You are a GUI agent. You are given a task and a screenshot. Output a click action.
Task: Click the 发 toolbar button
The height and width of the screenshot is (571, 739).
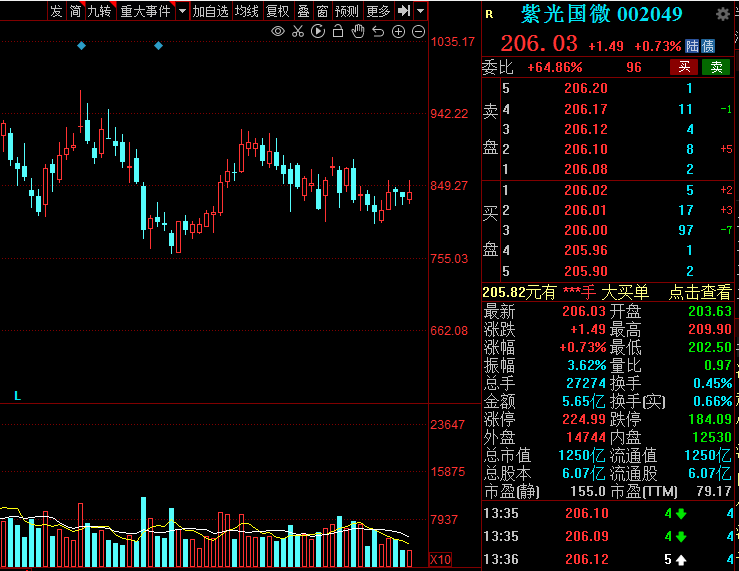(x=57, y=11)
